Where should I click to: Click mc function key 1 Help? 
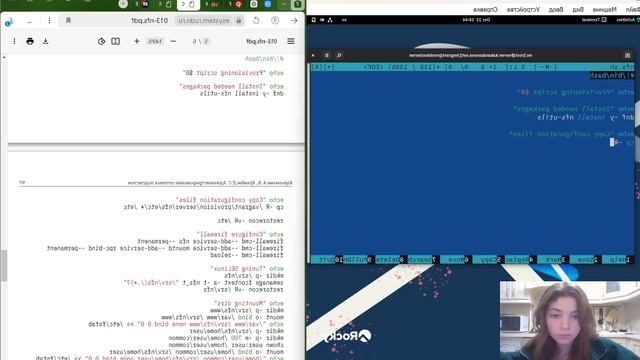[617, 260]
